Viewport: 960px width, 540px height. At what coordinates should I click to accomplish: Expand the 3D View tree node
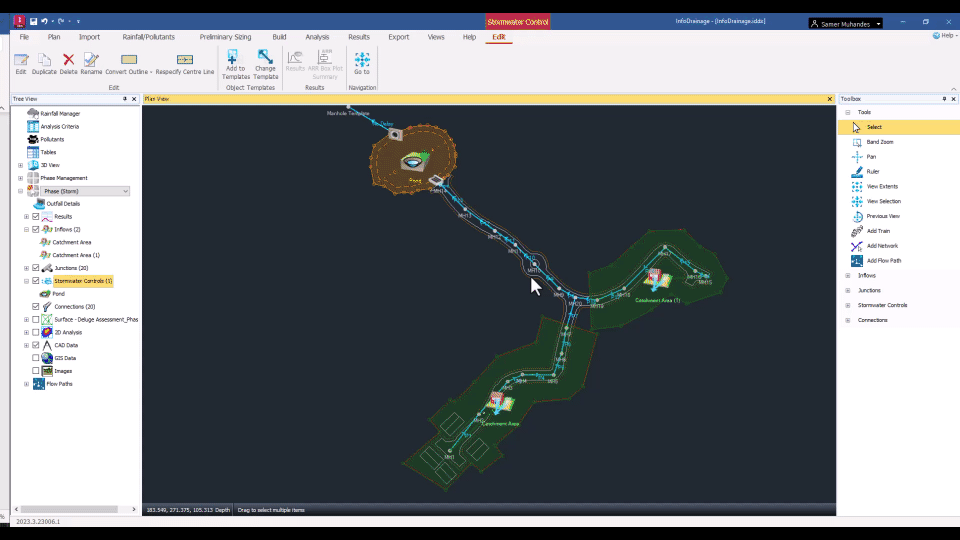point(20,165)
